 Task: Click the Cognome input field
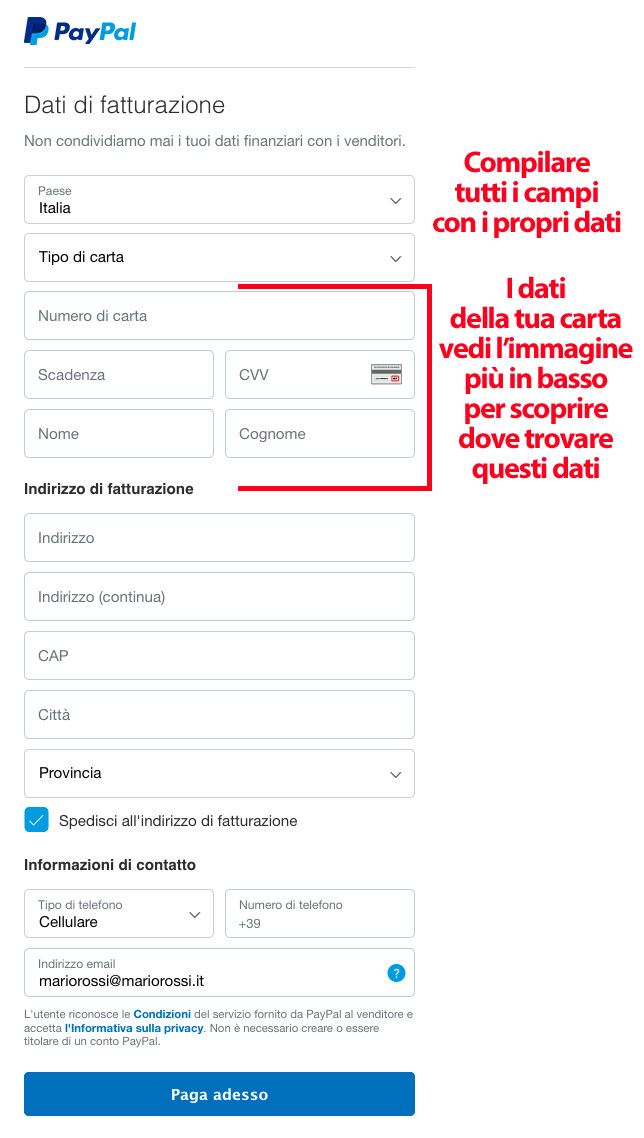320,433
